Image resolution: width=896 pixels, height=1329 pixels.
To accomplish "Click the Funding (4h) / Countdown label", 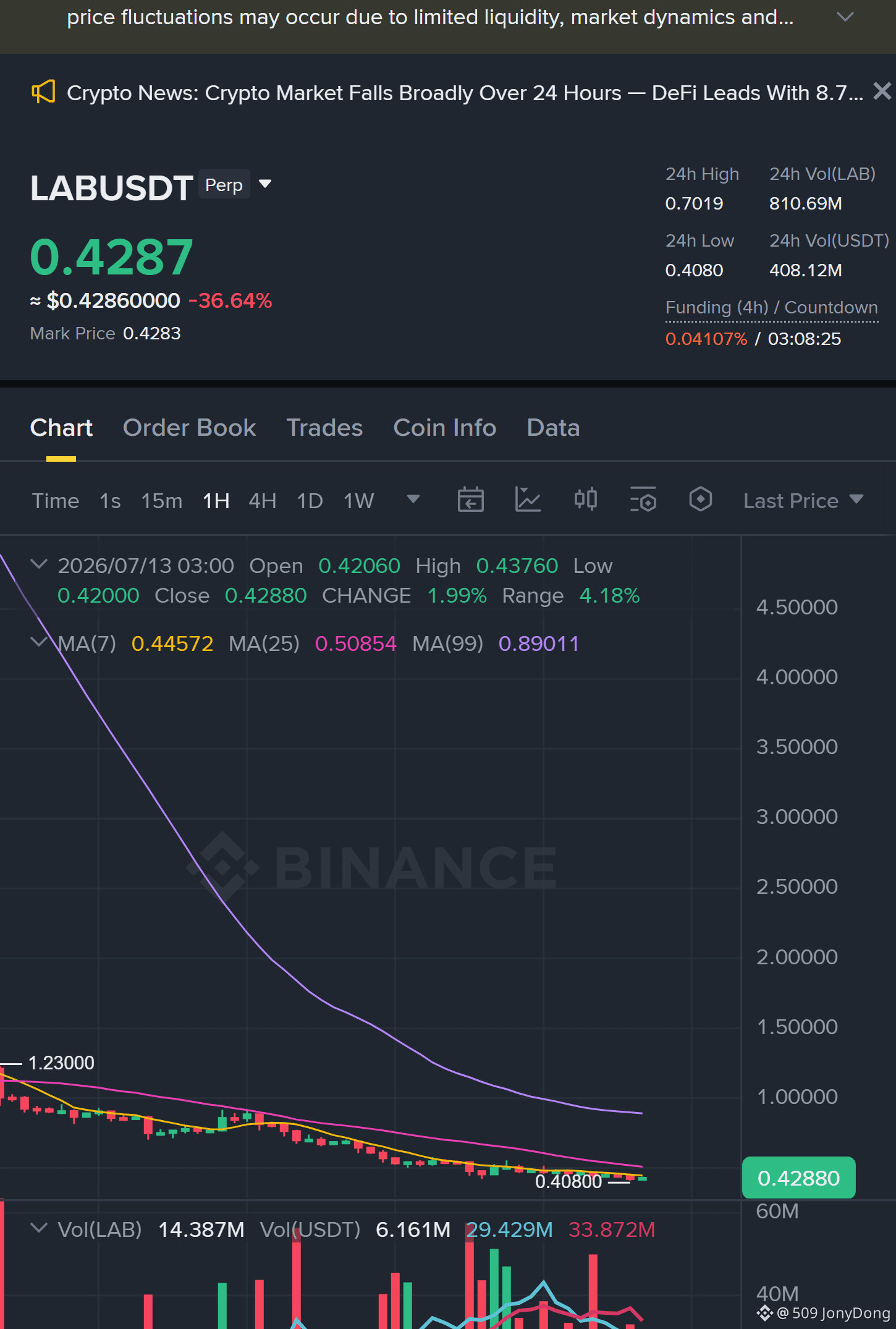I will (x=771, y=307).
